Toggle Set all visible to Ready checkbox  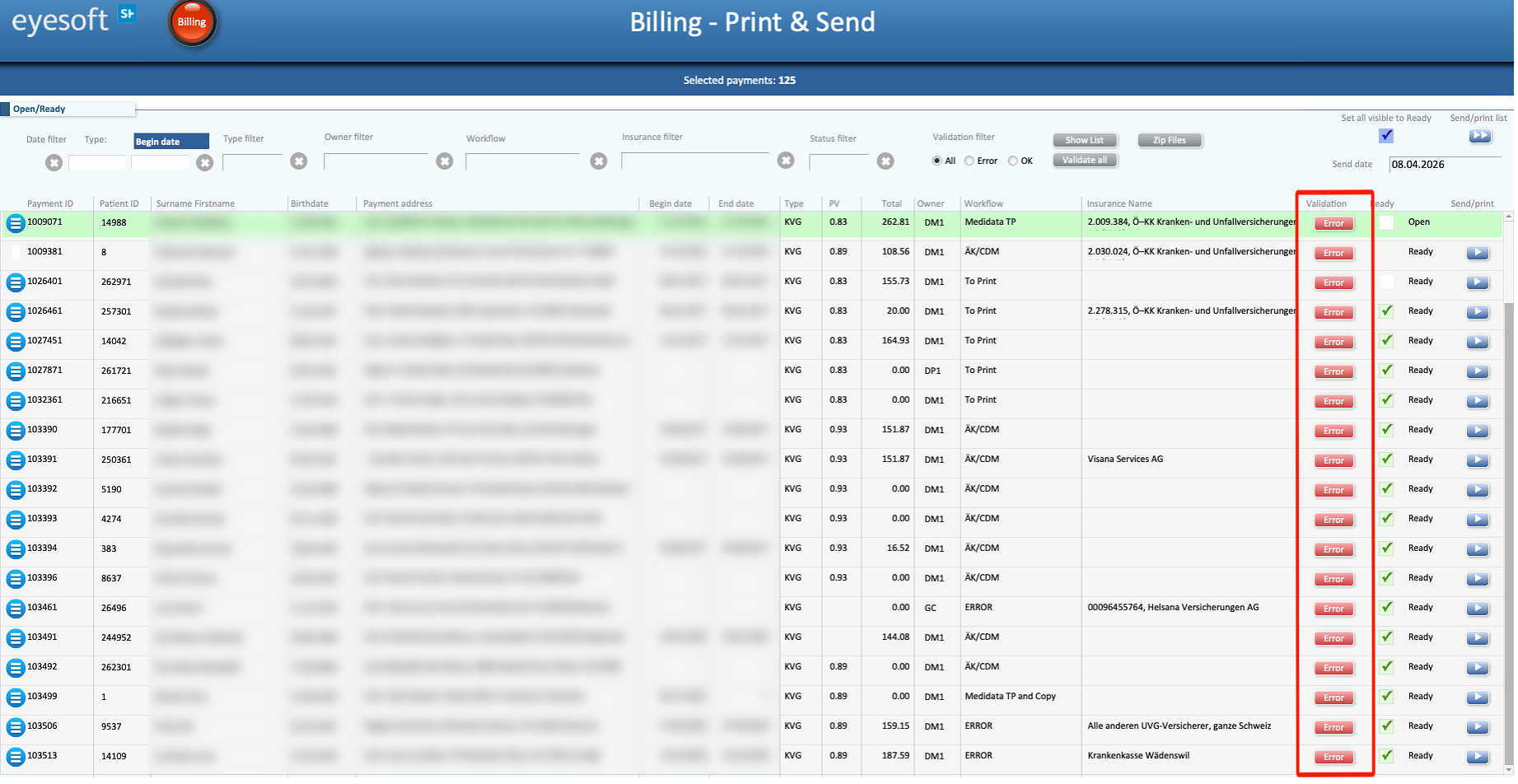pos(1386,136)
